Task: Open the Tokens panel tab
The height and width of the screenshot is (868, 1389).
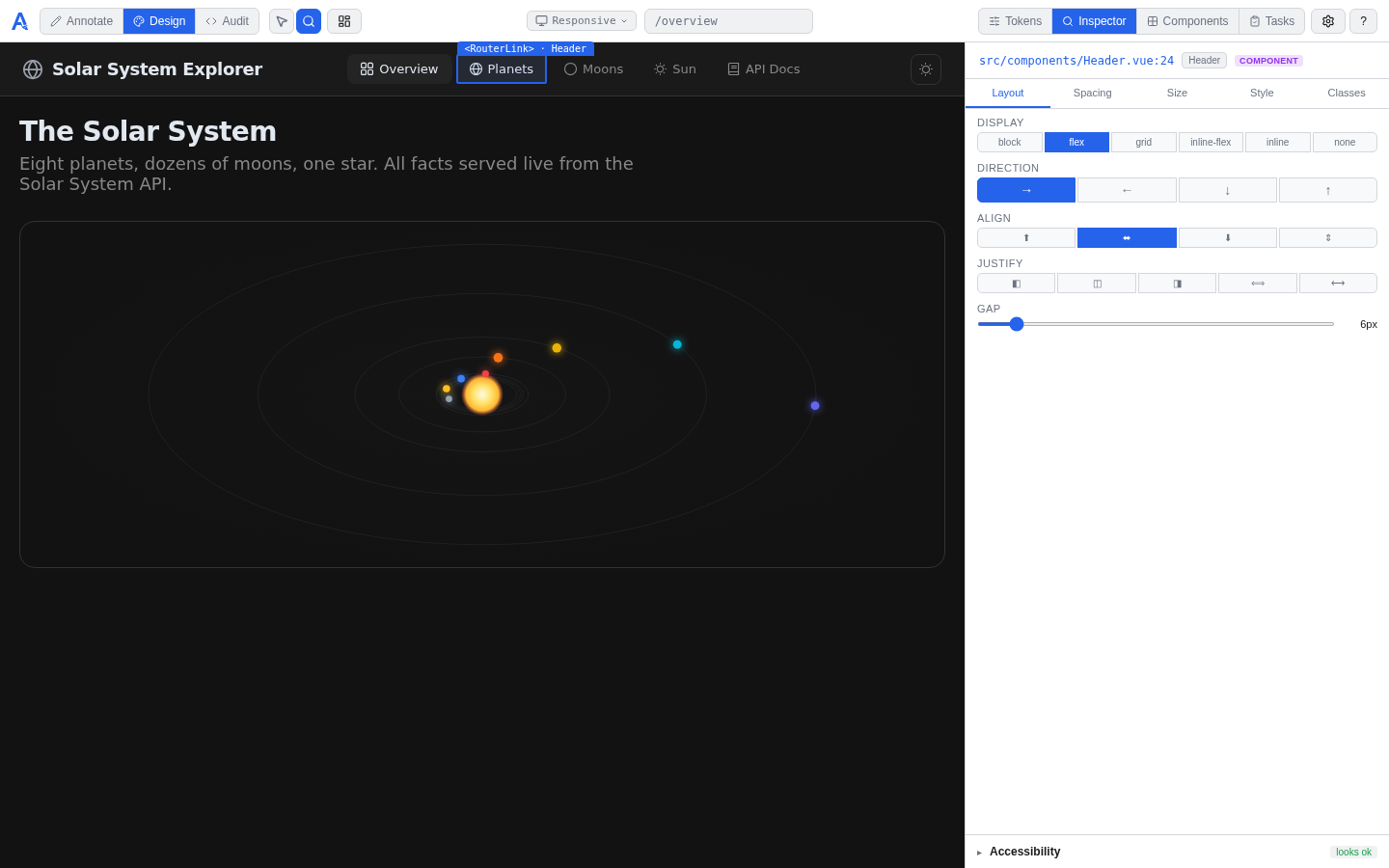Action: 1015,21
